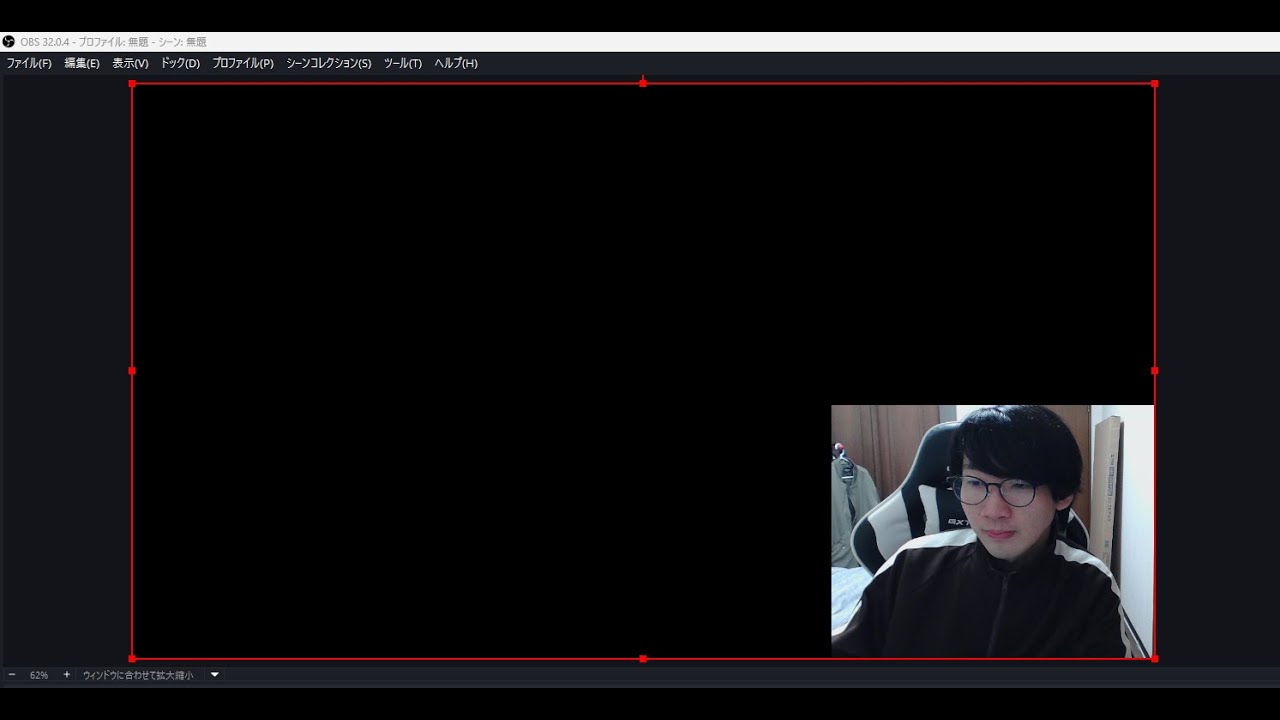Click the bottom-left red selection handle
This screenshot has height=720, width=1280.
(x=132, y=659)
